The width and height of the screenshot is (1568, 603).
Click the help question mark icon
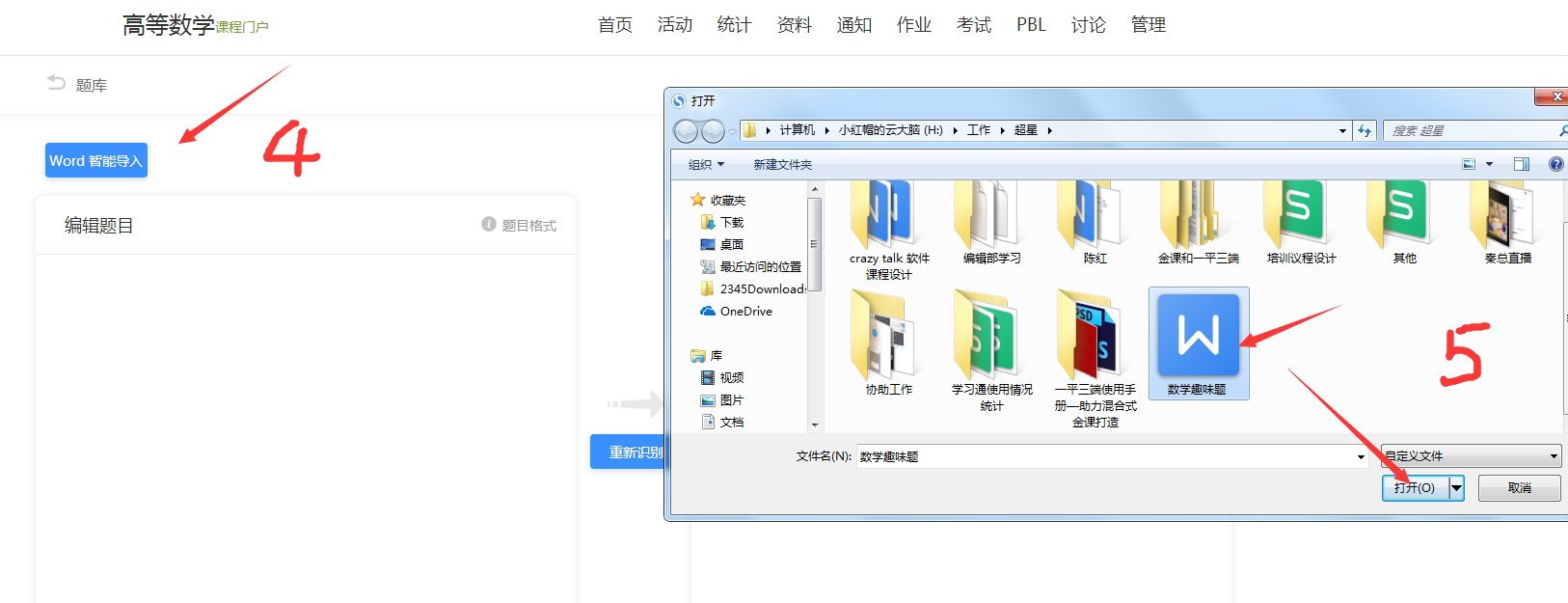click(1555, 164)
